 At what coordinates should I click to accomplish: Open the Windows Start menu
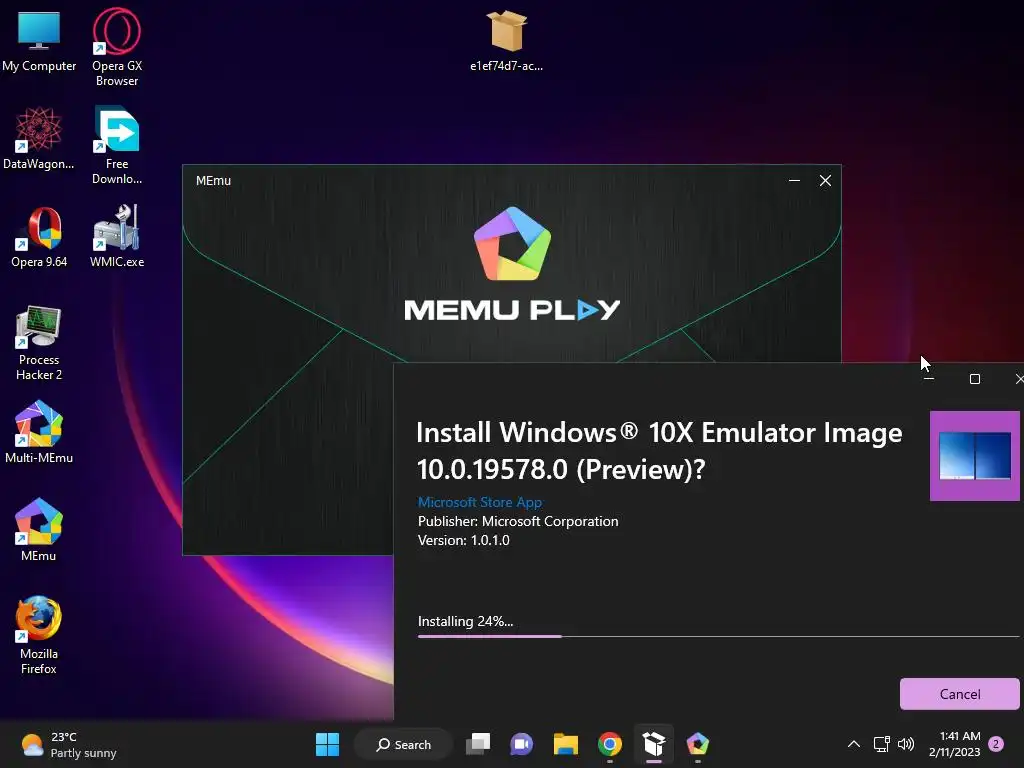click(327, 744)
